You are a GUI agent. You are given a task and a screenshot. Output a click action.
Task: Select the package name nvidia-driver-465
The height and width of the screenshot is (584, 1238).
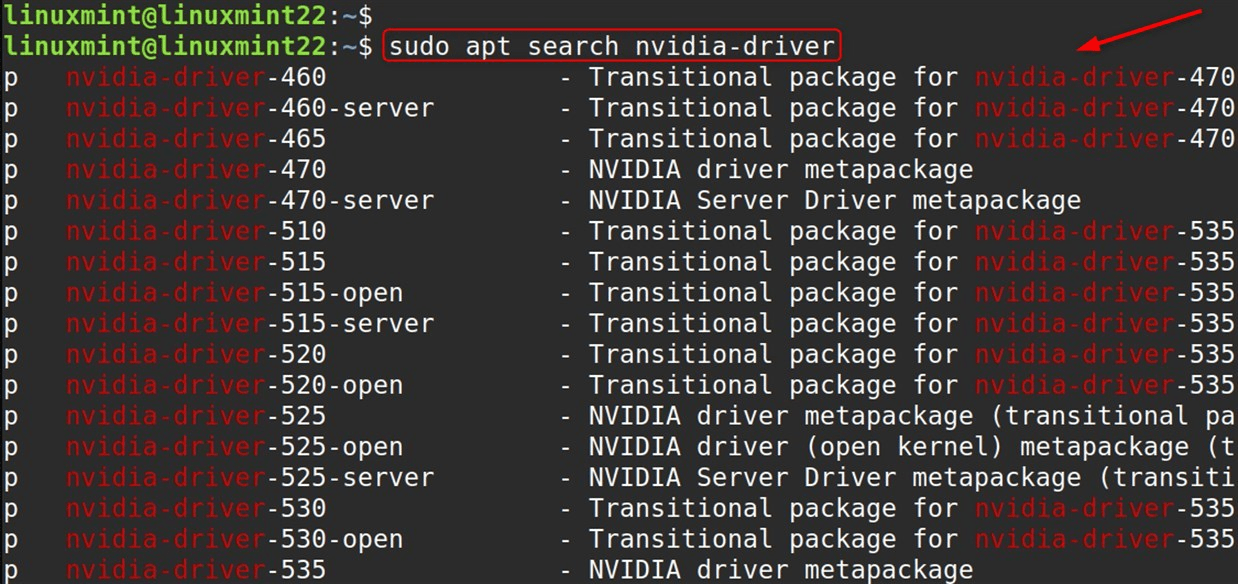pyautogui.click(x=196, y=139)
